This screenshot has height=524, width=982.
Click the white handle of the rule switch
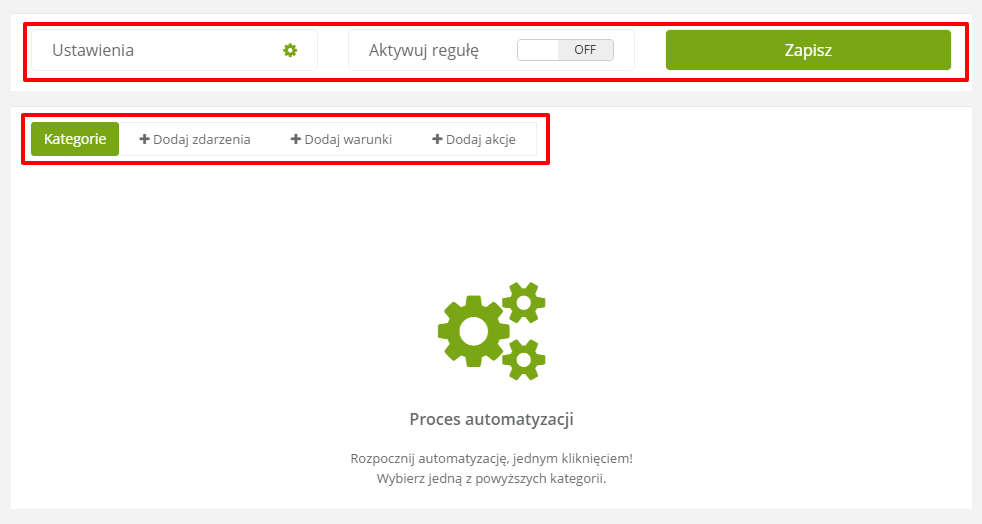[x=537, y=50]
